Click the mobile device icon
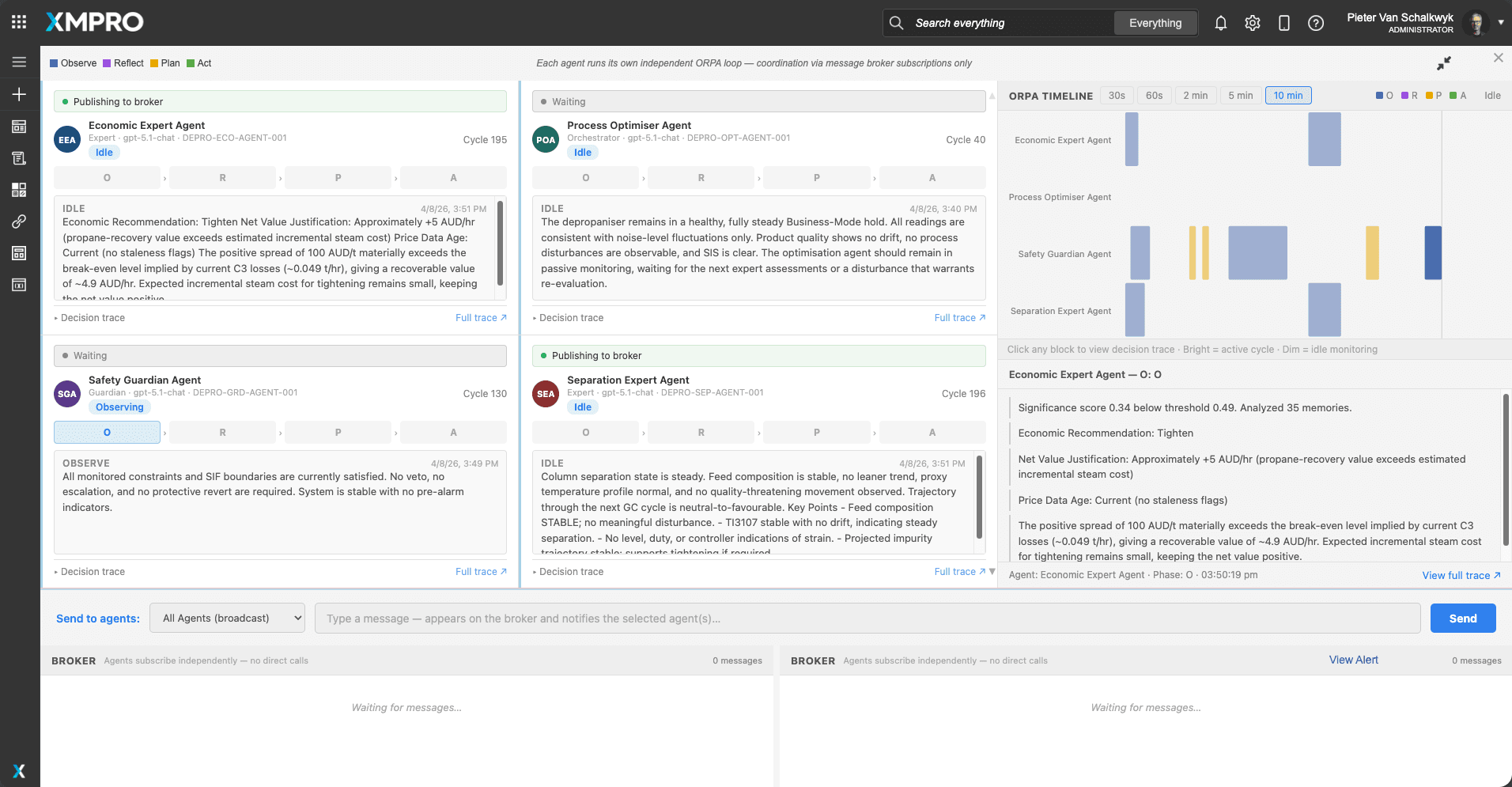 click(1284, 23)
